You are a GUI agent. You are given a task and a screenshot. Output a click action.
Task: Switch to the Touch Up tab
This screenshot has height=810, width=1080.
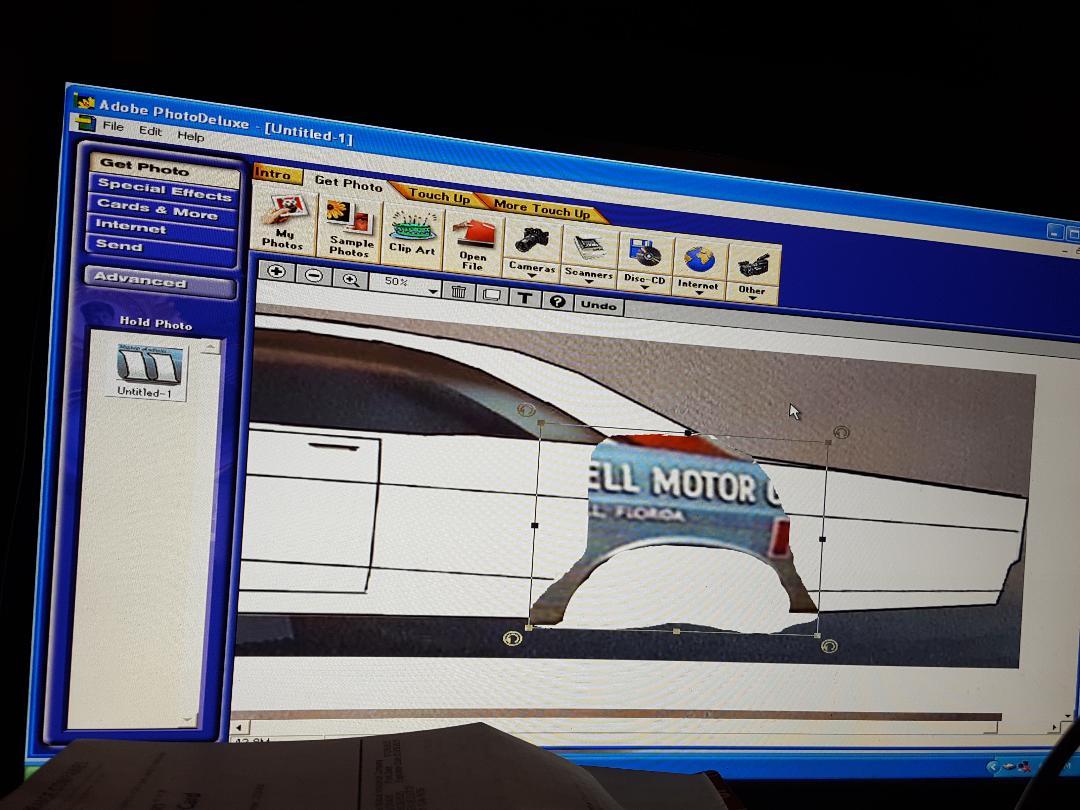point(439,196)
